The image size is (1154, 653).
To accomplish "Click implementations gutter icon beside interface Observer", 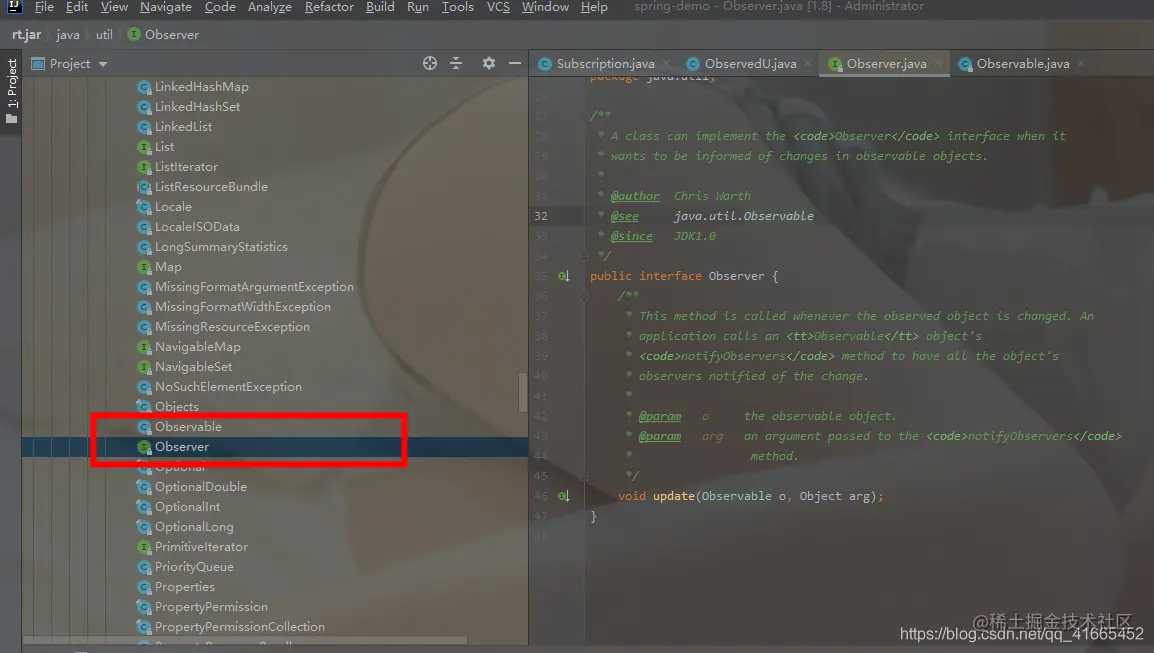I will click(563, 276).
